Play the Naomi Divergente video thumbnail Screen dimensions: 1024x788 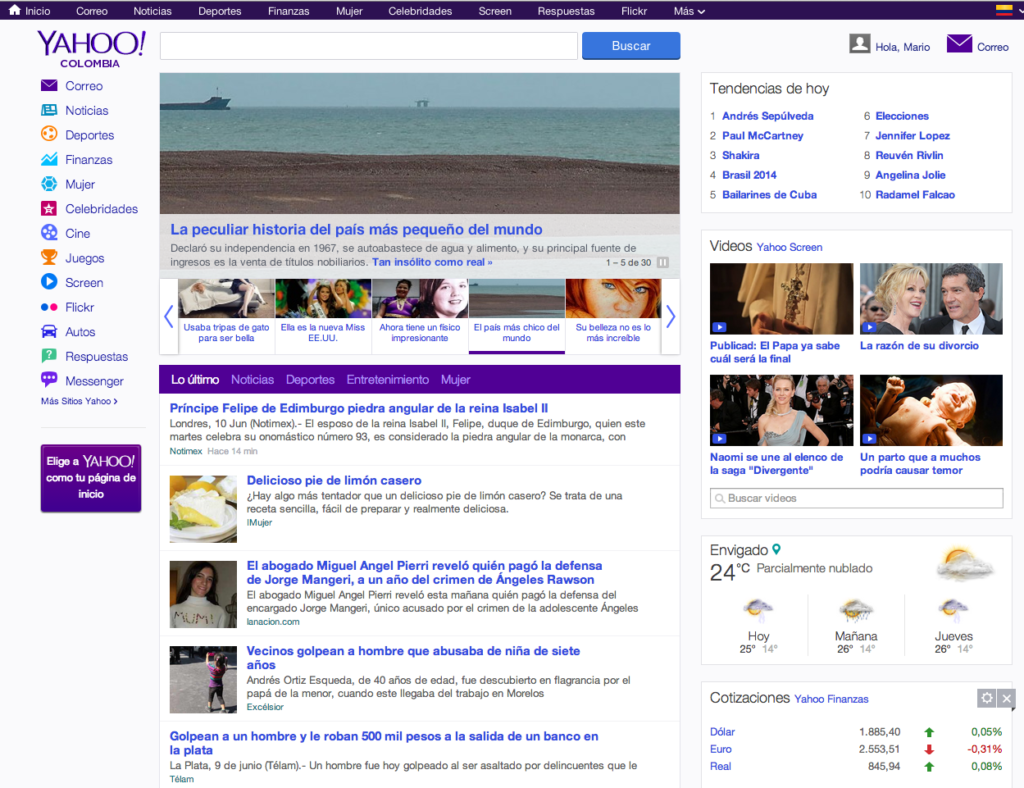point(781,410)
